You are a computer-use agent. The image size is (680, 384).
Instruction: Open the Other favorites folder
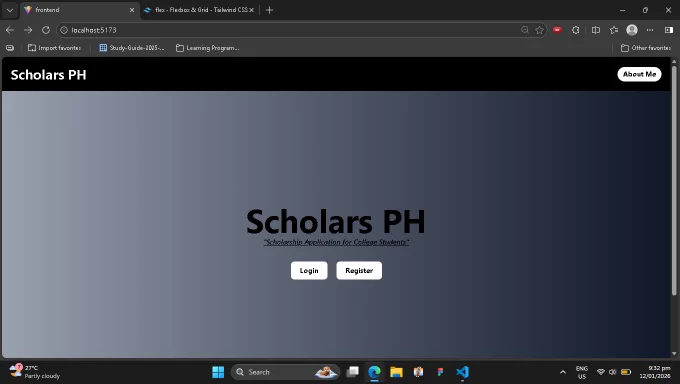point(646,48)
